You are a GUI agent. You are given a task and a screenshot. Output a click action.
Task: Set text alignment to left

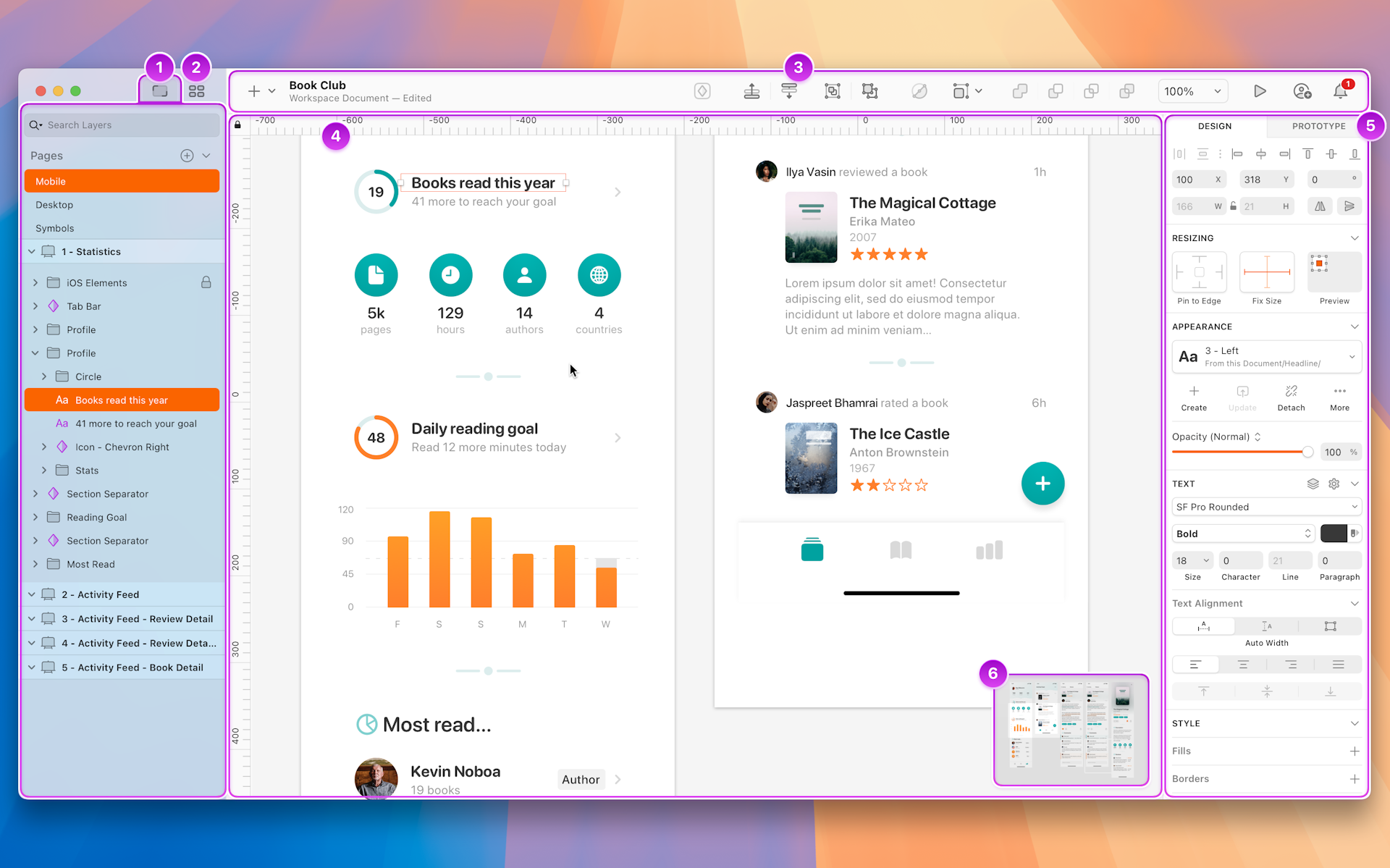click(1195, 665)
